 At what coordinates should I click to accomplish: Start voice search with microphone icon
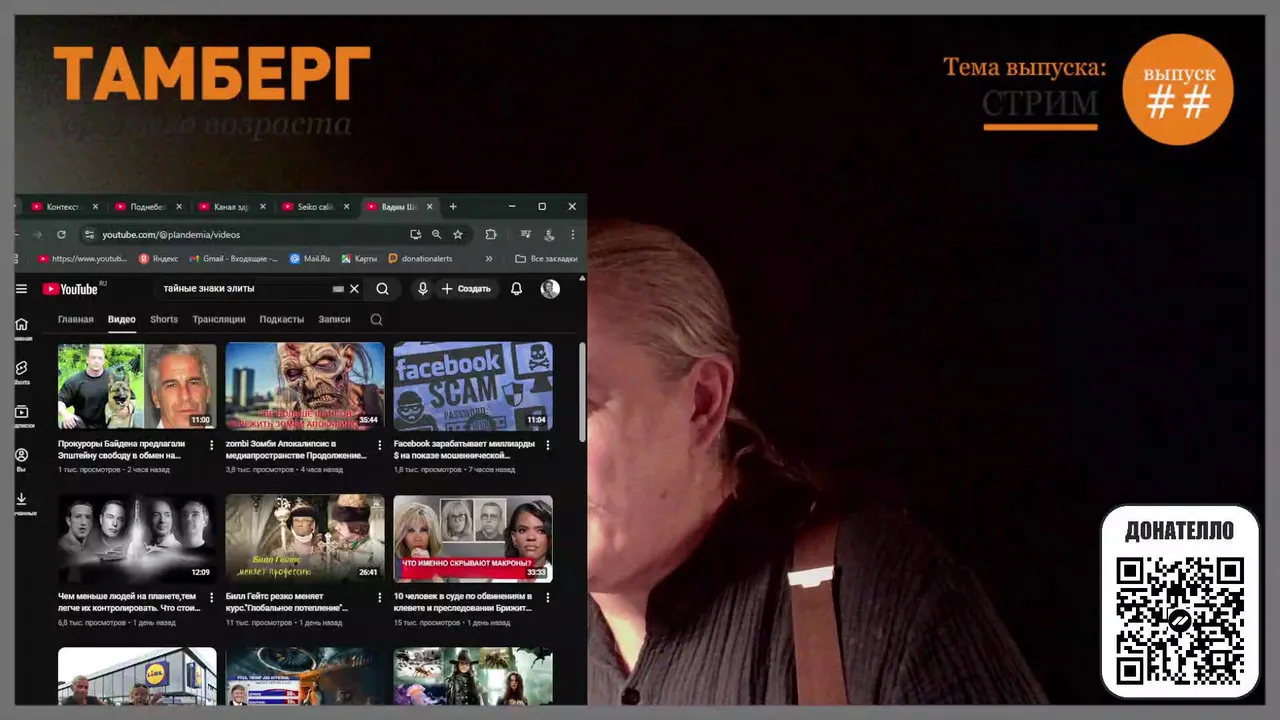423,289
